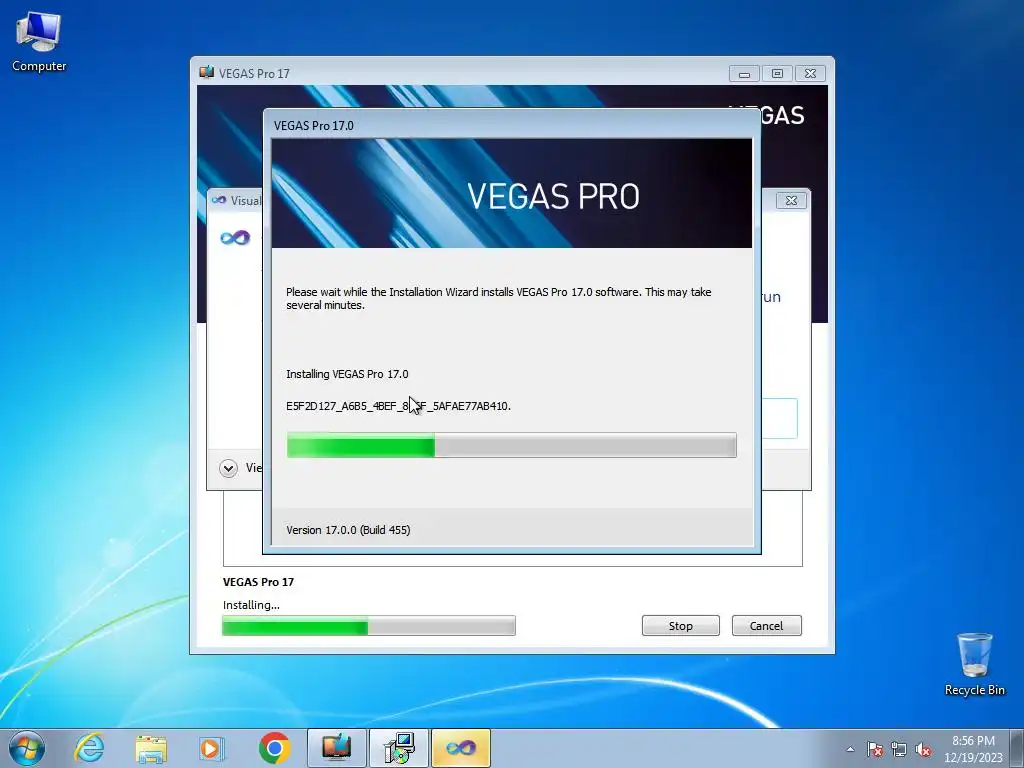Minimize the VEGAS Pro 17 window
The height and width of the screenshot is (768, 1024).
[744, 74]
